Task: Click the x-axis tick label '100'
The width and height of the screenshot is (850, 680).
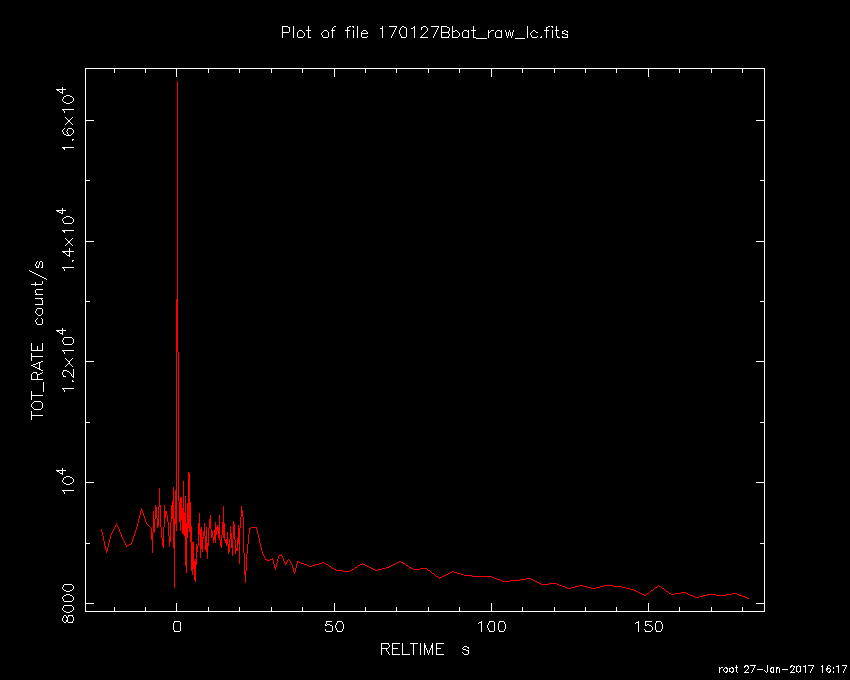Action: (x=491, y=627)
